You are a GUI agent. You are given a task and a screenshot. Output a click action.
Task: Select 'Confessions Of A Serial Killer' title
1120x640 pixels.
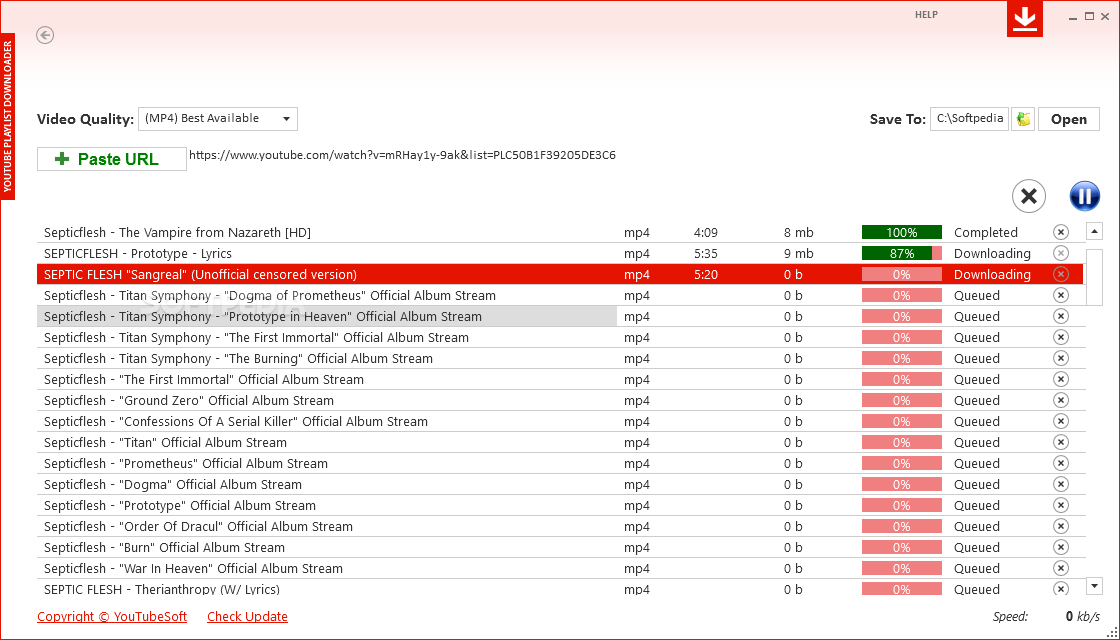pos(236,421)
